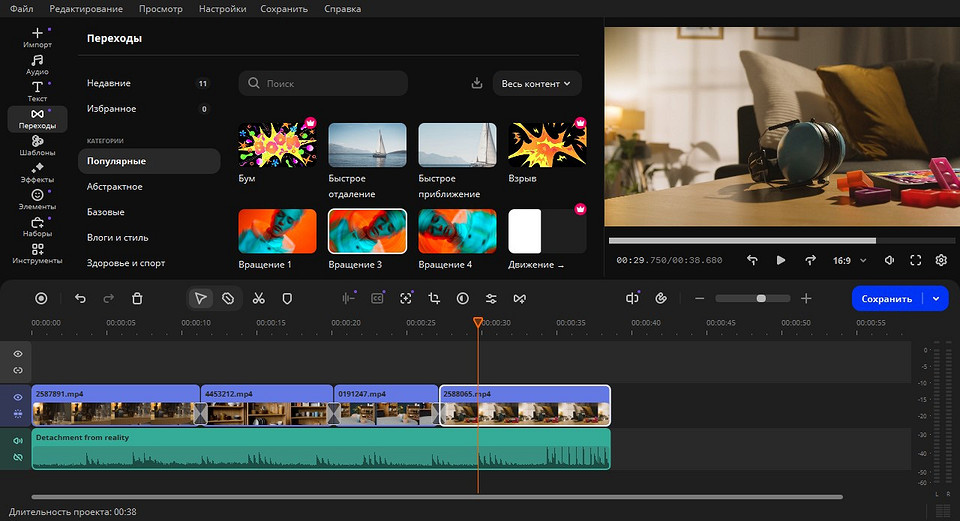Open color correction circle icon
The height and width of the screenshot is (521, 960).
tap(463, 298)
